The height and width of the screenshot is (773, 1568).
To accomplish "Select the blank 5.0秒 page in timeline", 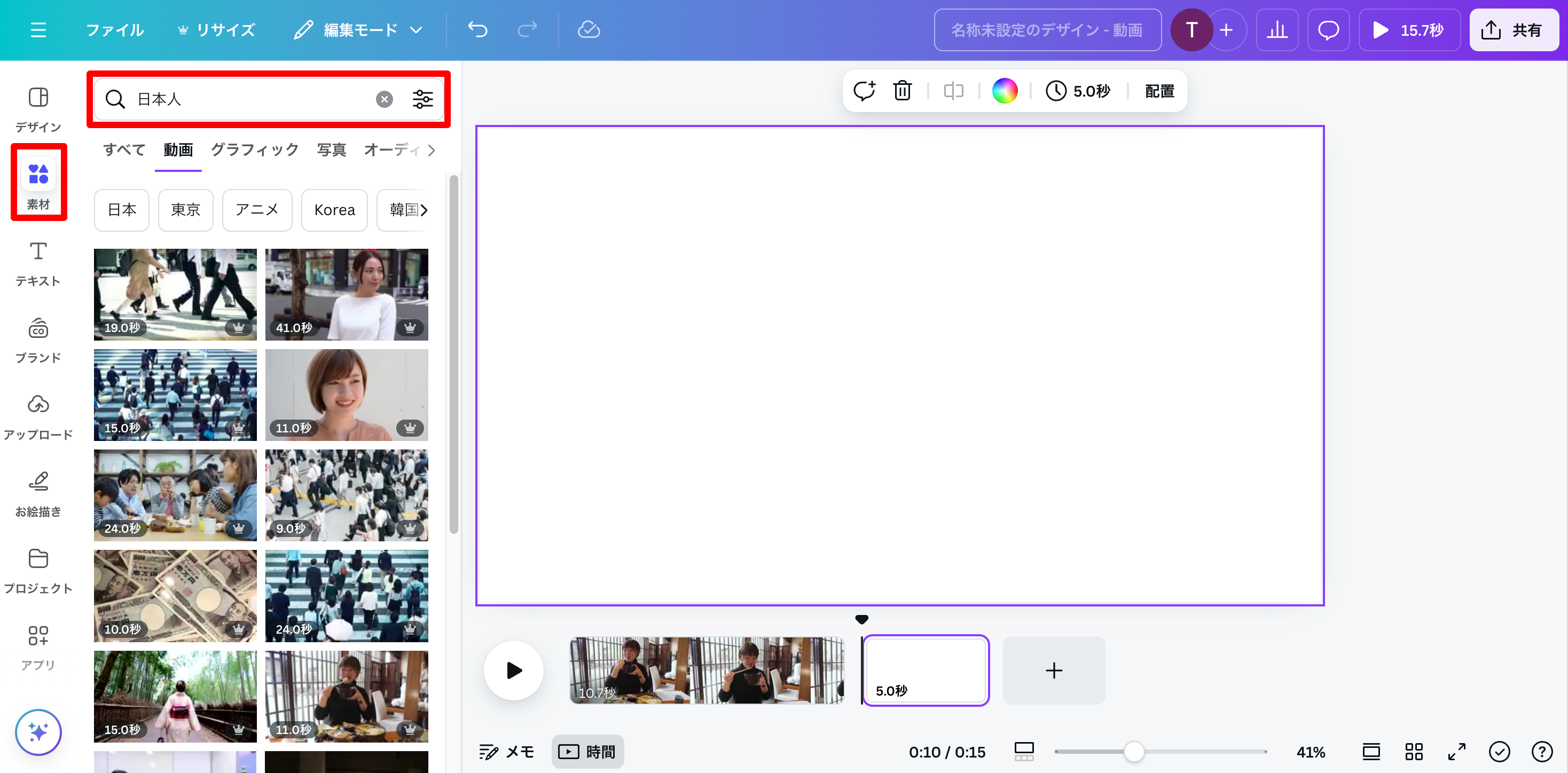I will [x=926, y=670].
